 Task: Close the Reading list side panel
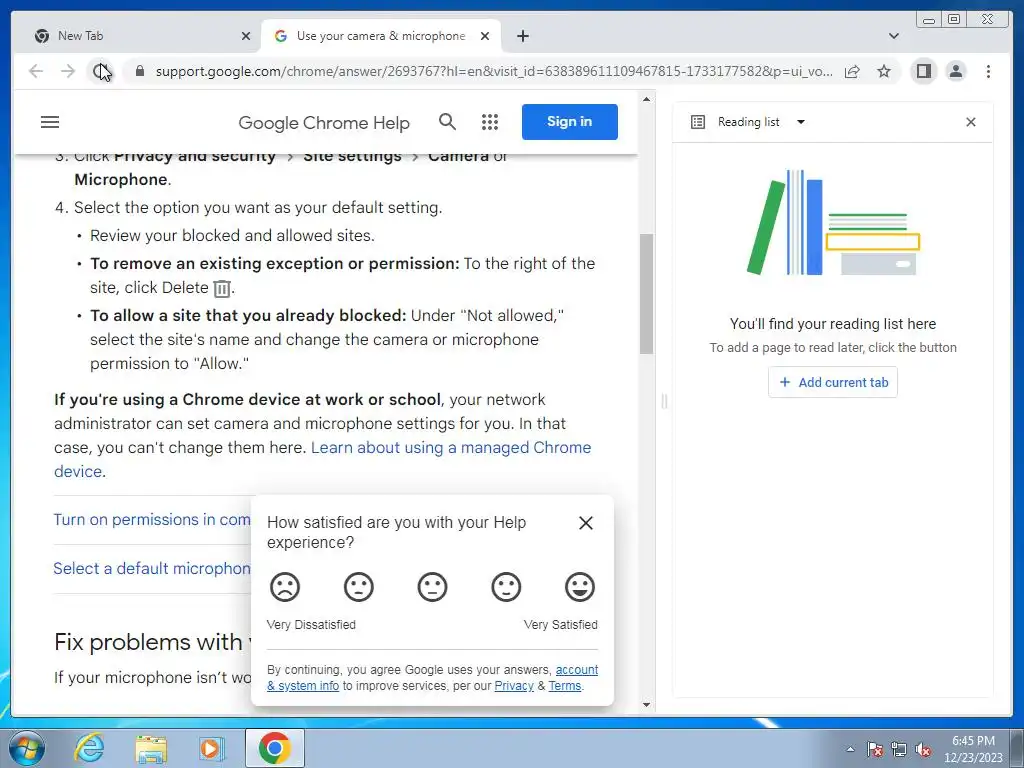coord(970,122)
